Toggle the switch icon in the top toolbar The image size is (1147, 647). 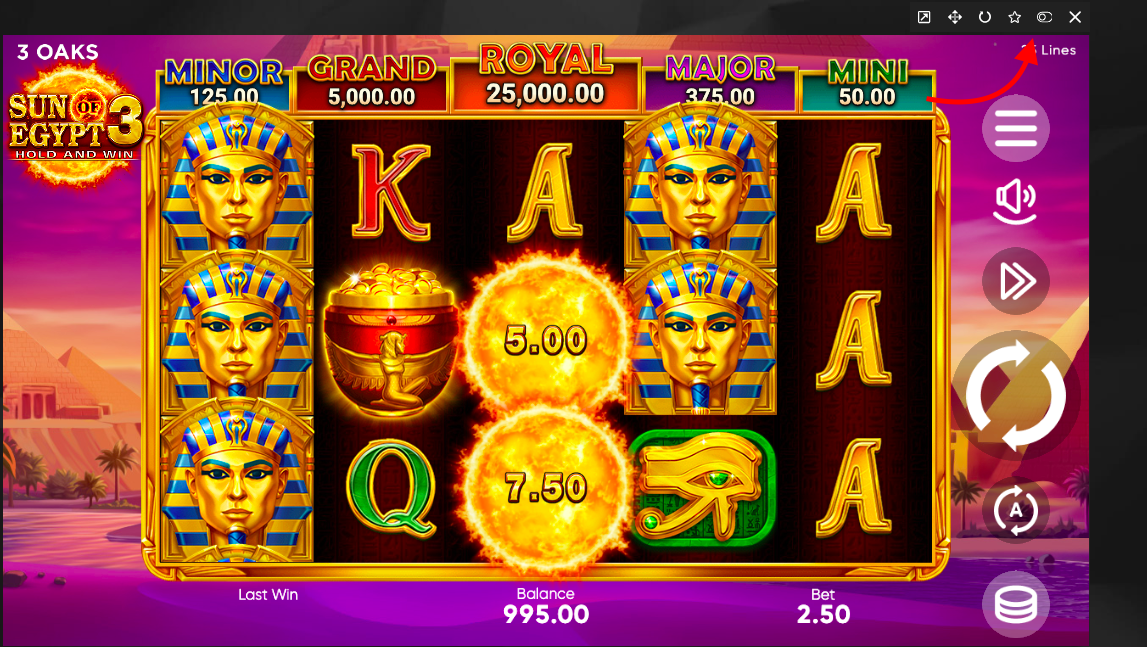click(x=1045, y=17)
